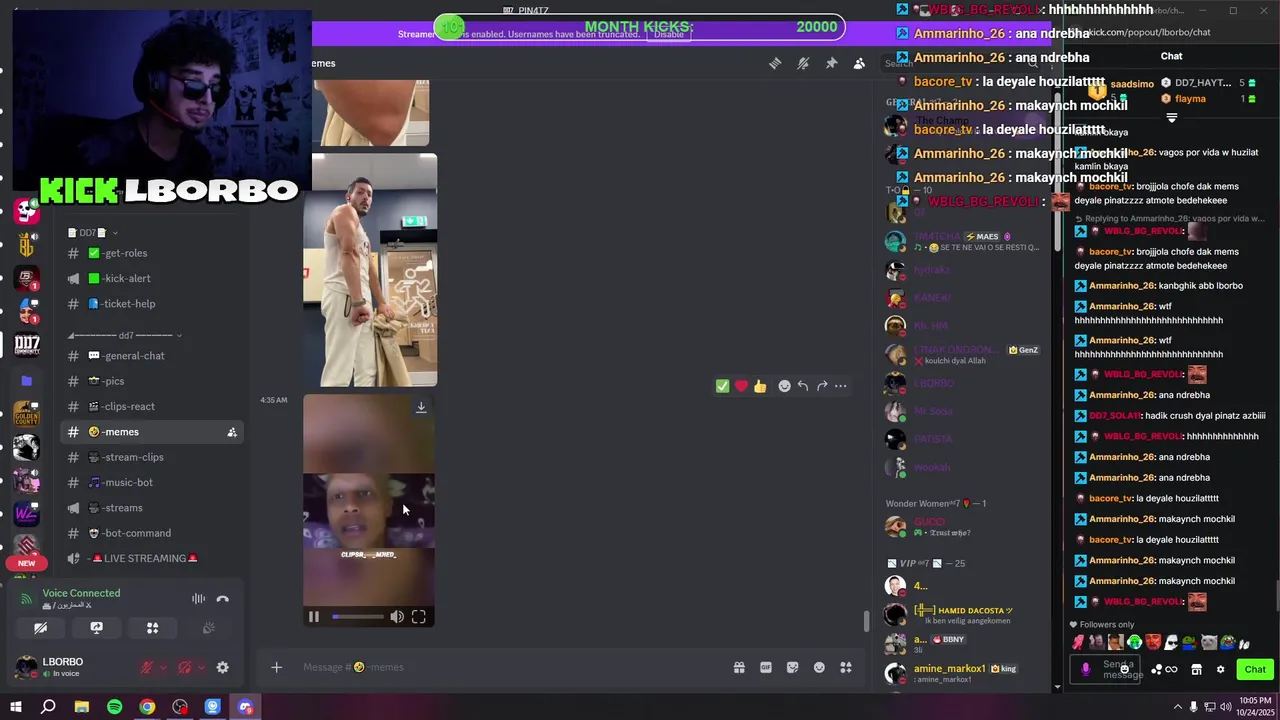
Task: Open the Windows Start menu
Action: [15, 707]
